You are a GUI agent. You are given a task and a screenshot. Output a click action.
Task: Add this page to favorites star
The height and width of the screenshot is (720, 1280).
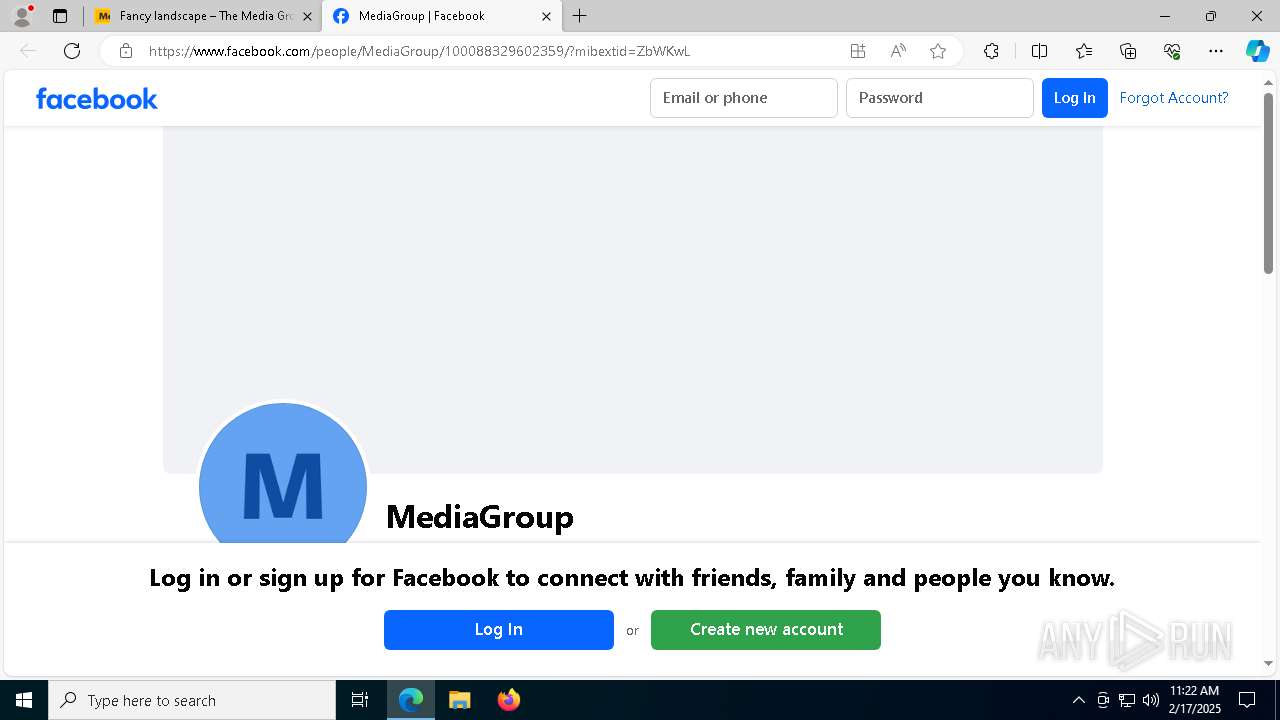click(938, 51)
